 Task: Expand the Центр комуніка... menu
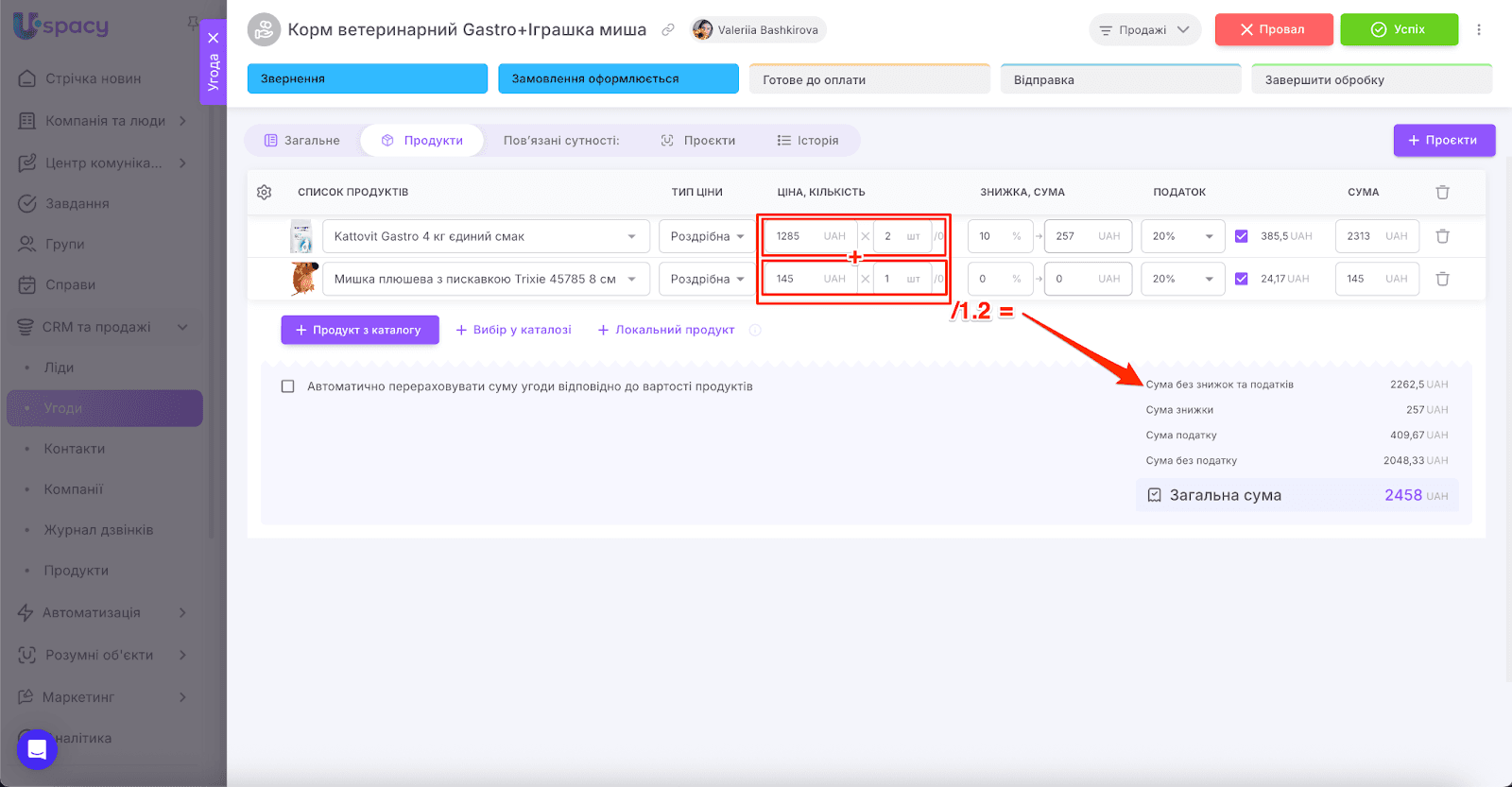tap(104, 163)
